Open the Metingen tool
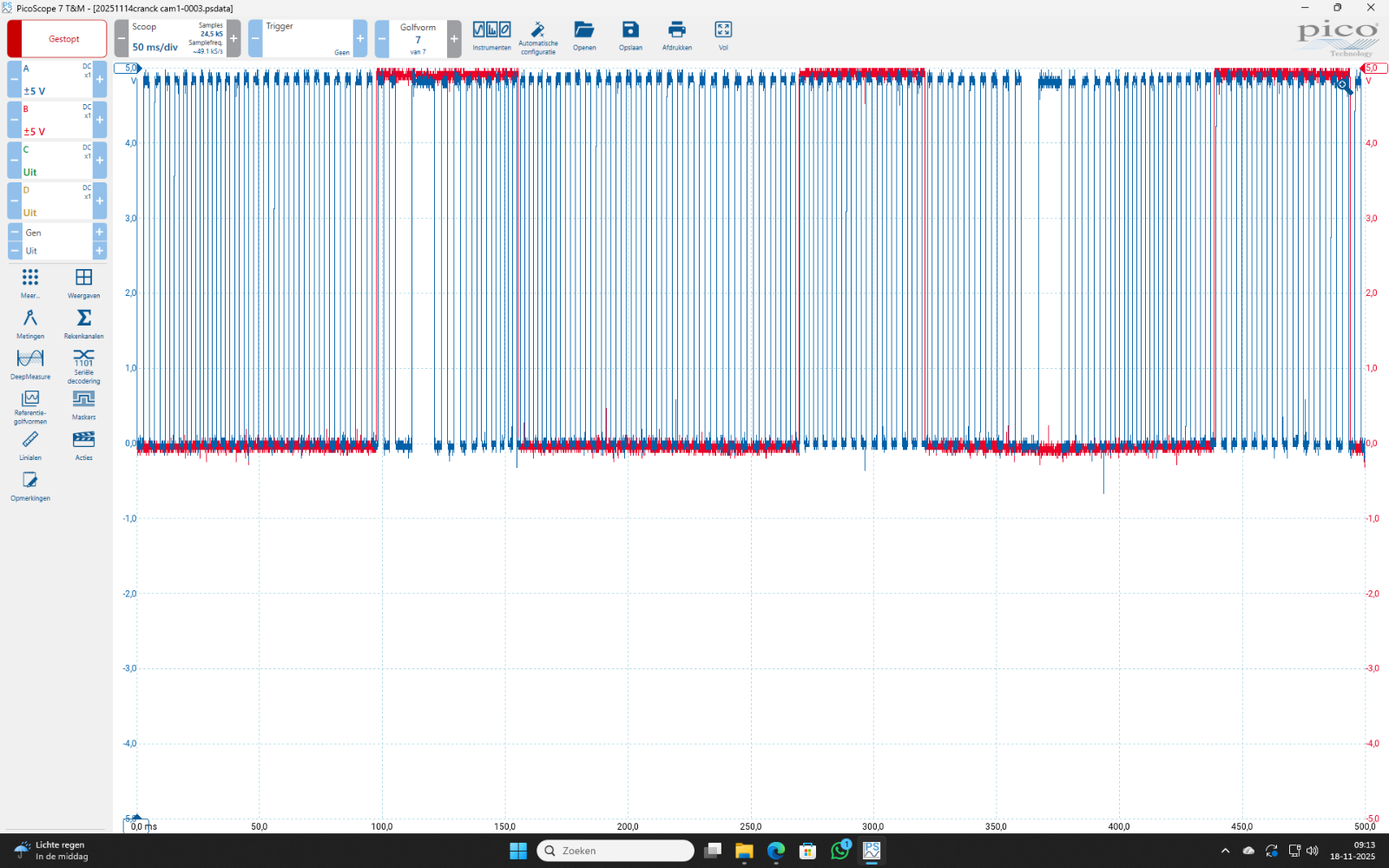1389x868 pixels. pyautogui.click(x=30, y=324)
